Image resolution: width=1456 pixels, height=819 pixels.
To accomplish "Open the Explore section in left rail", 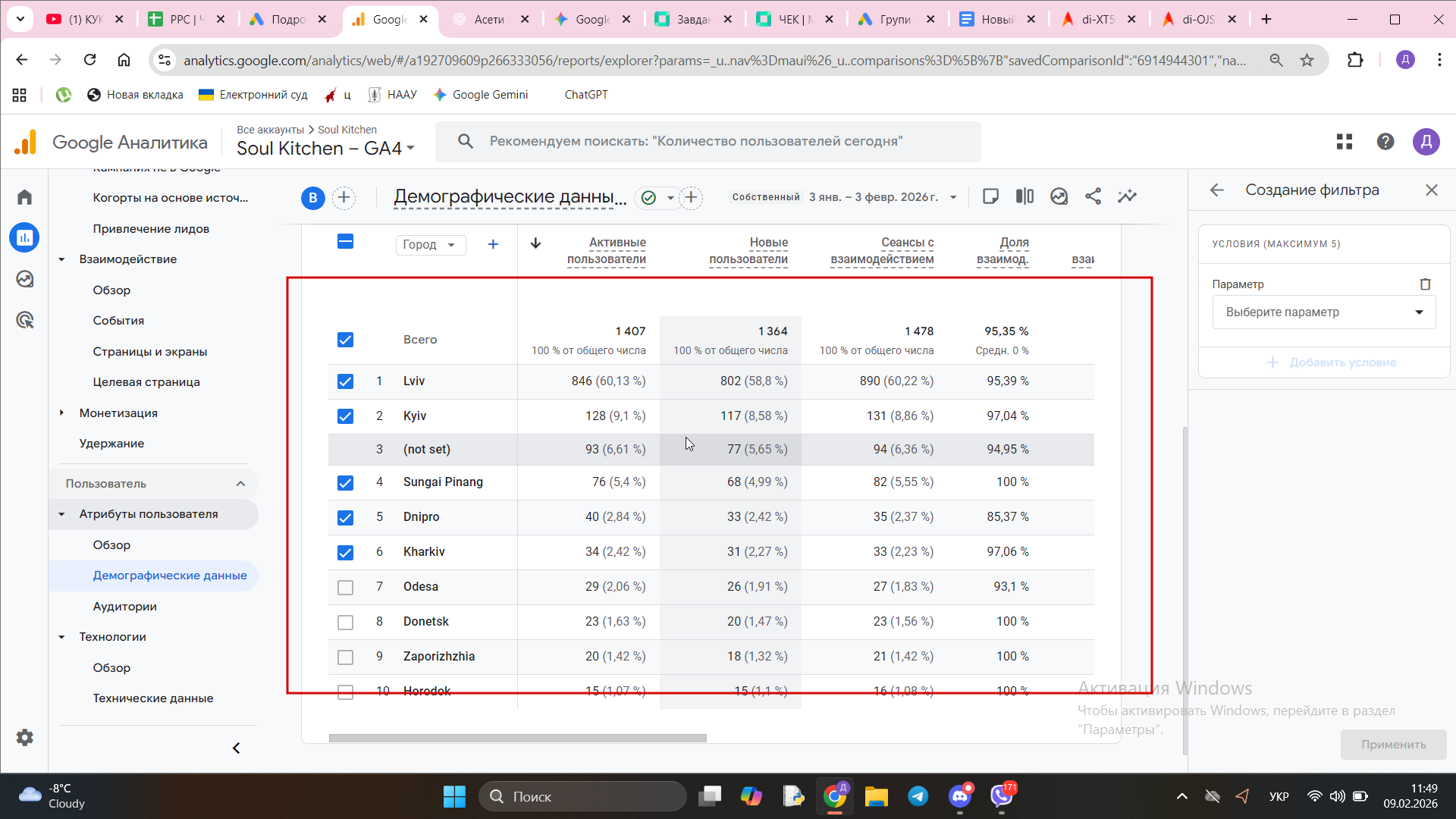I will pyautogui.click(x=25, y=279).
